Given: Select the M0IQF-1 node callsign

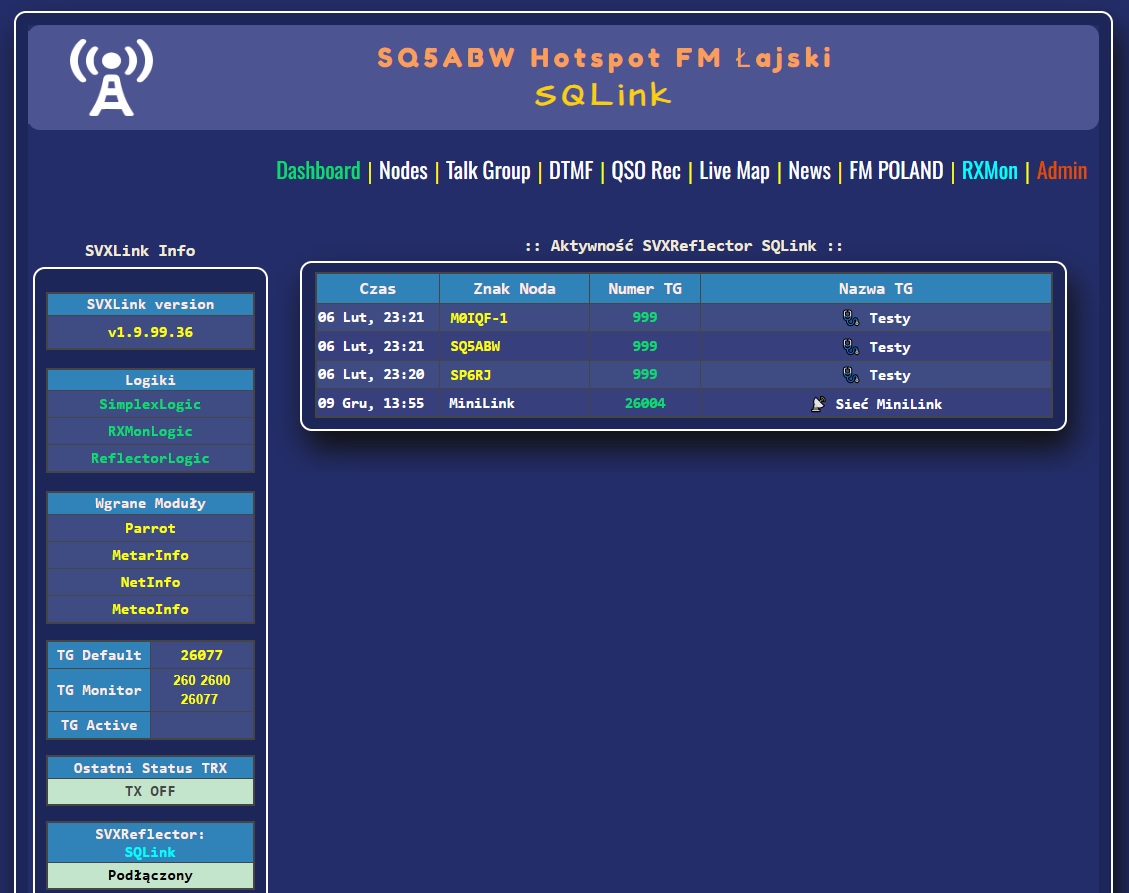Looking at the screenshot, I should [x=479, y=318].
